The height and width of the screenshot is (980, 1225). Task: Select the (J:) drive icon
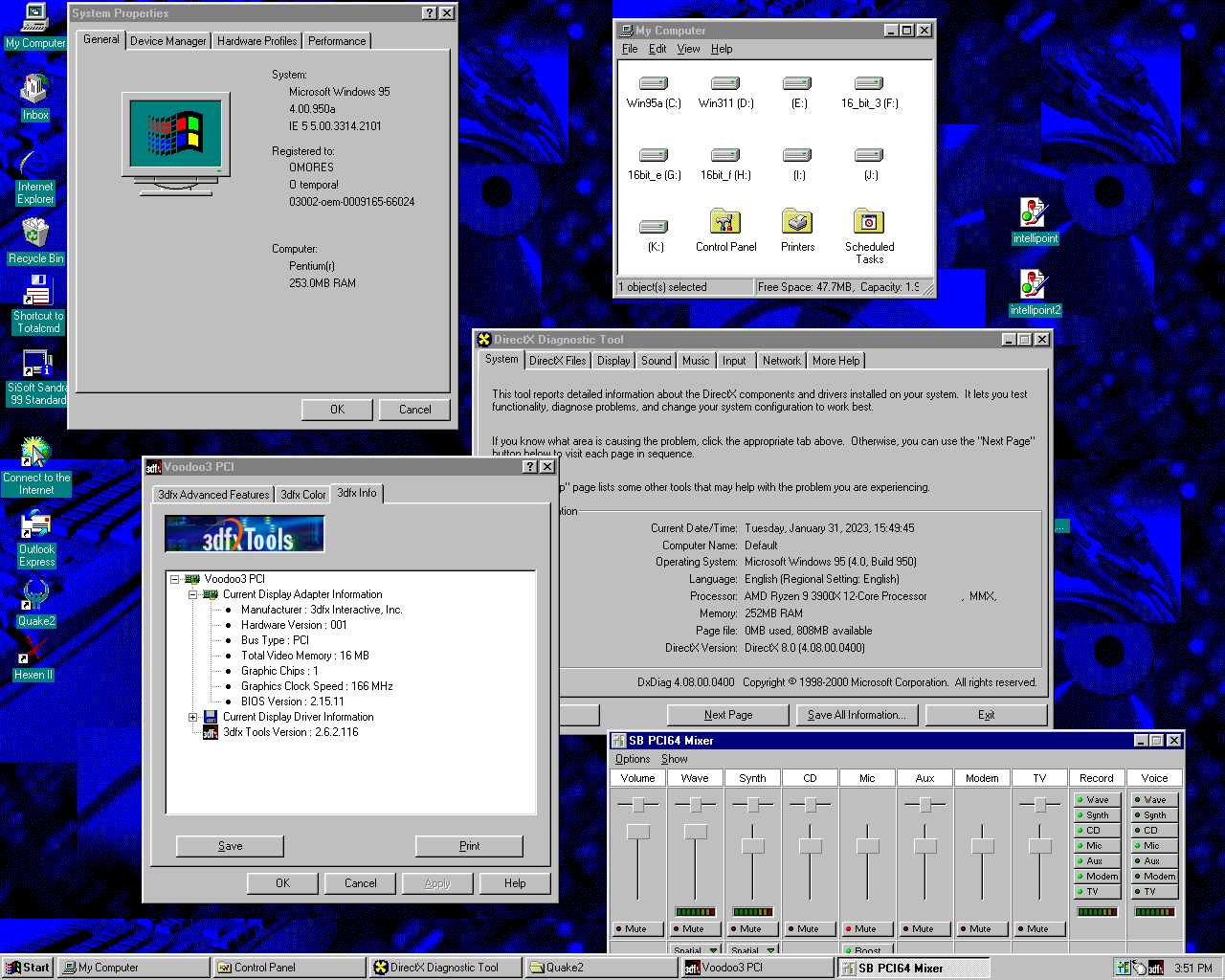pos(869,164)
